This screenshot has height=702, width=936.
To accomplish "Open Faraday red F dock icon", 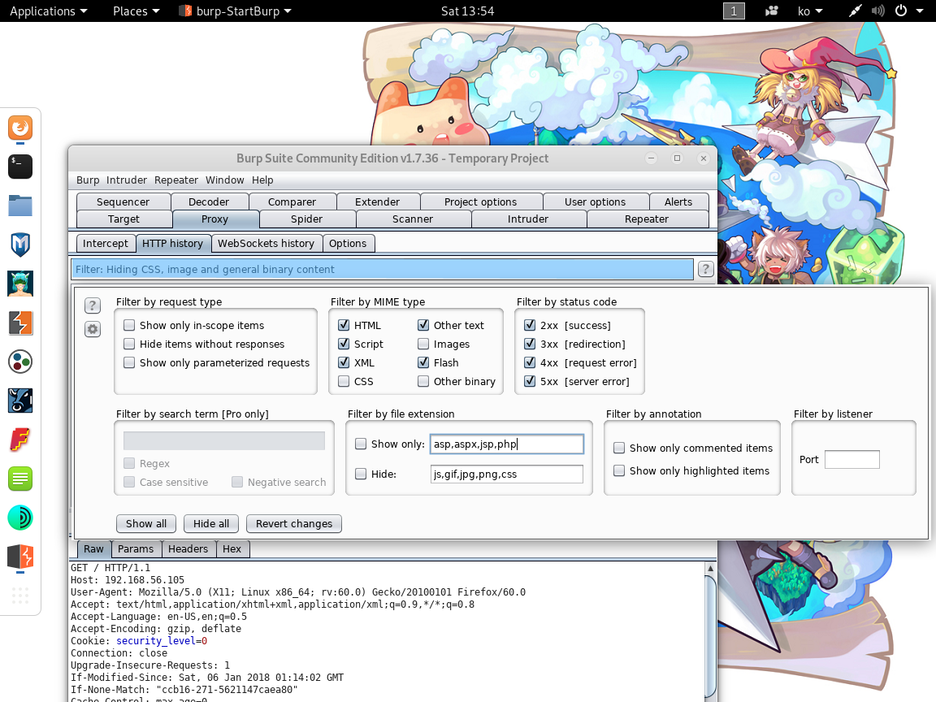I will click(x=20, y=440).
